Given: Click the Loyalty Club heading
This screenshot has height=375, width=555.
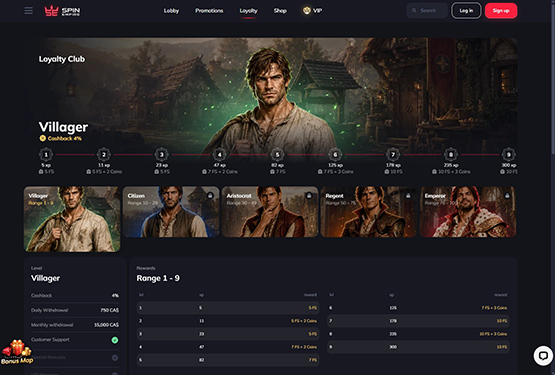Looking at the screenshot, I should click(x=62, y=59).
